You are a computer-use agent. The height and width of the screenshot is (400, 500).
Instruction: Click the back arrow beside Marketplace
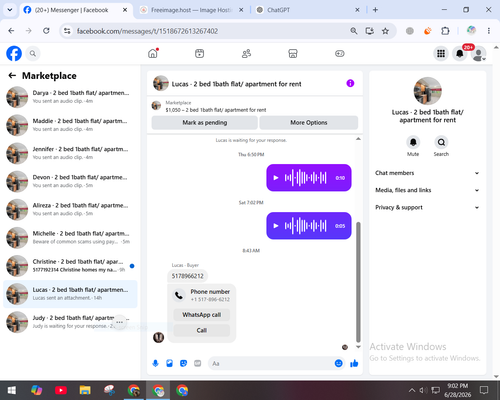point(12,76)
